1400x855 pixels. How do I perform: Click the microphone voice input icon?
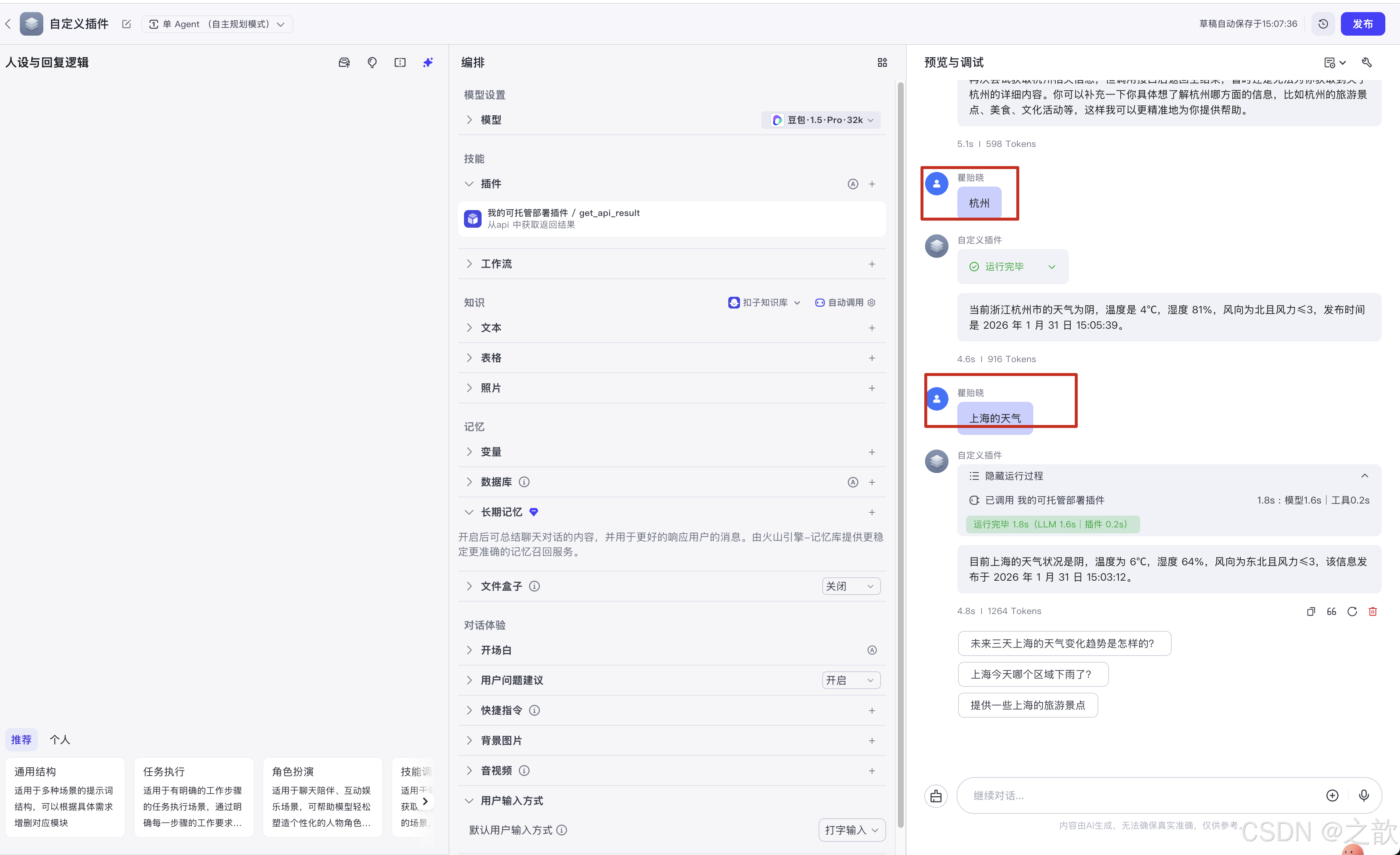(x=1363, y=795)
